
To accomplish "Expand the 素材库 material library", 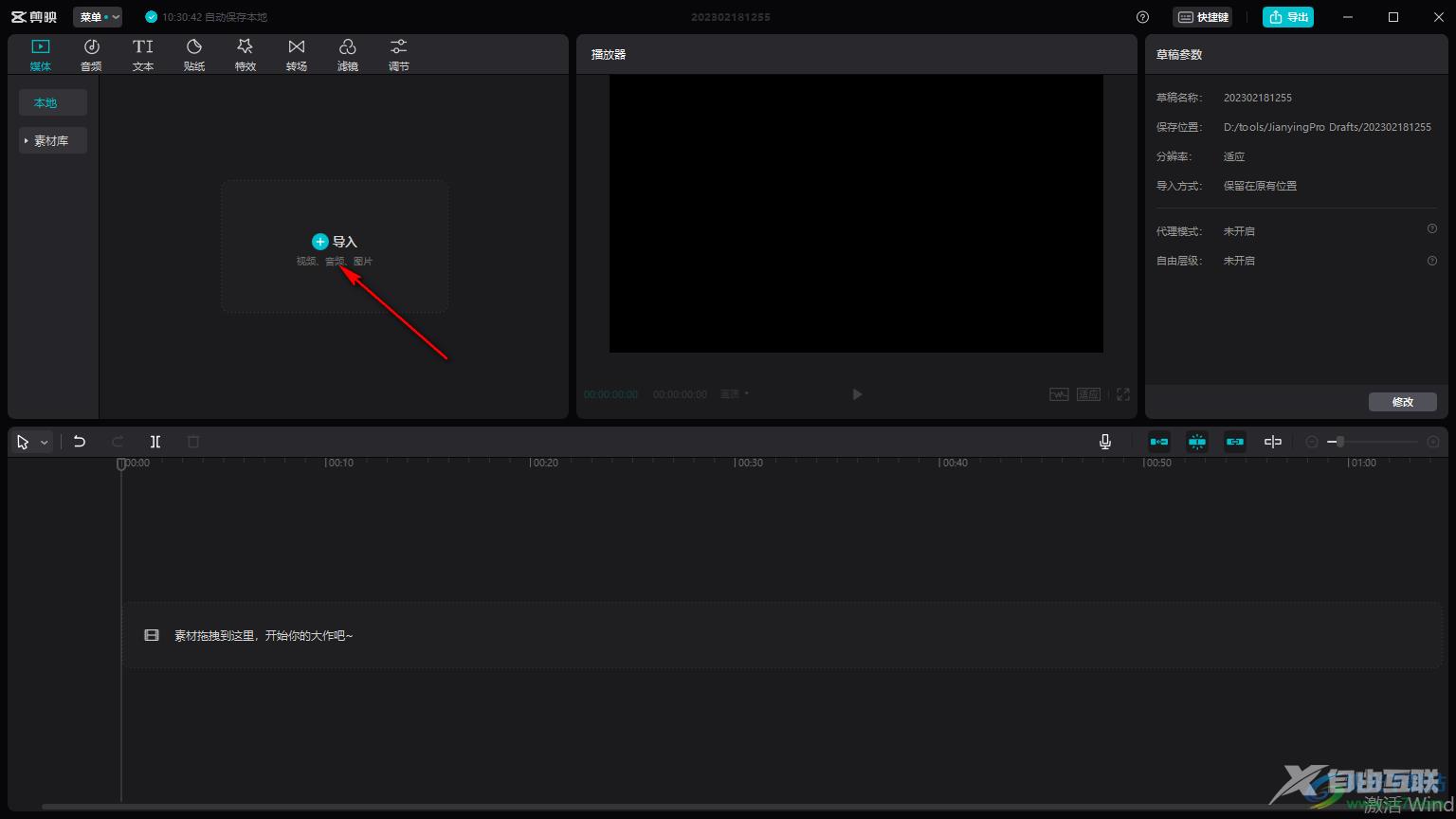I will click(53, 140).
